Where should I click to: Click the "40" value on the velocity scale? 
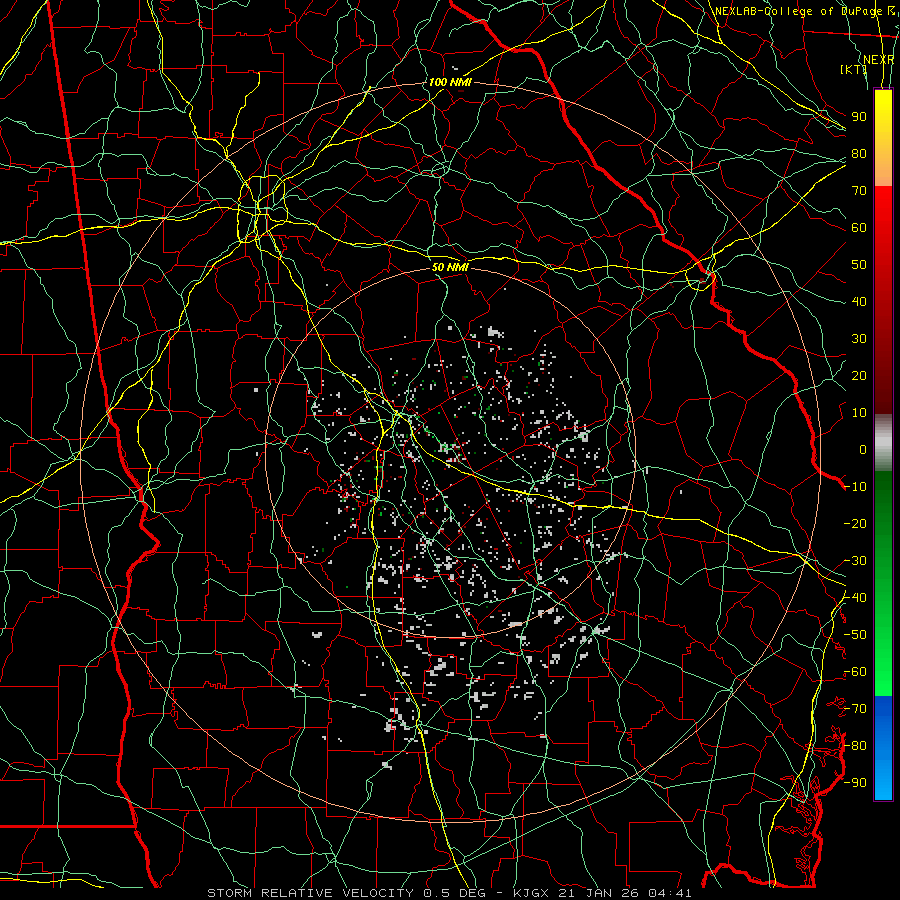click(x=859, y=301)
